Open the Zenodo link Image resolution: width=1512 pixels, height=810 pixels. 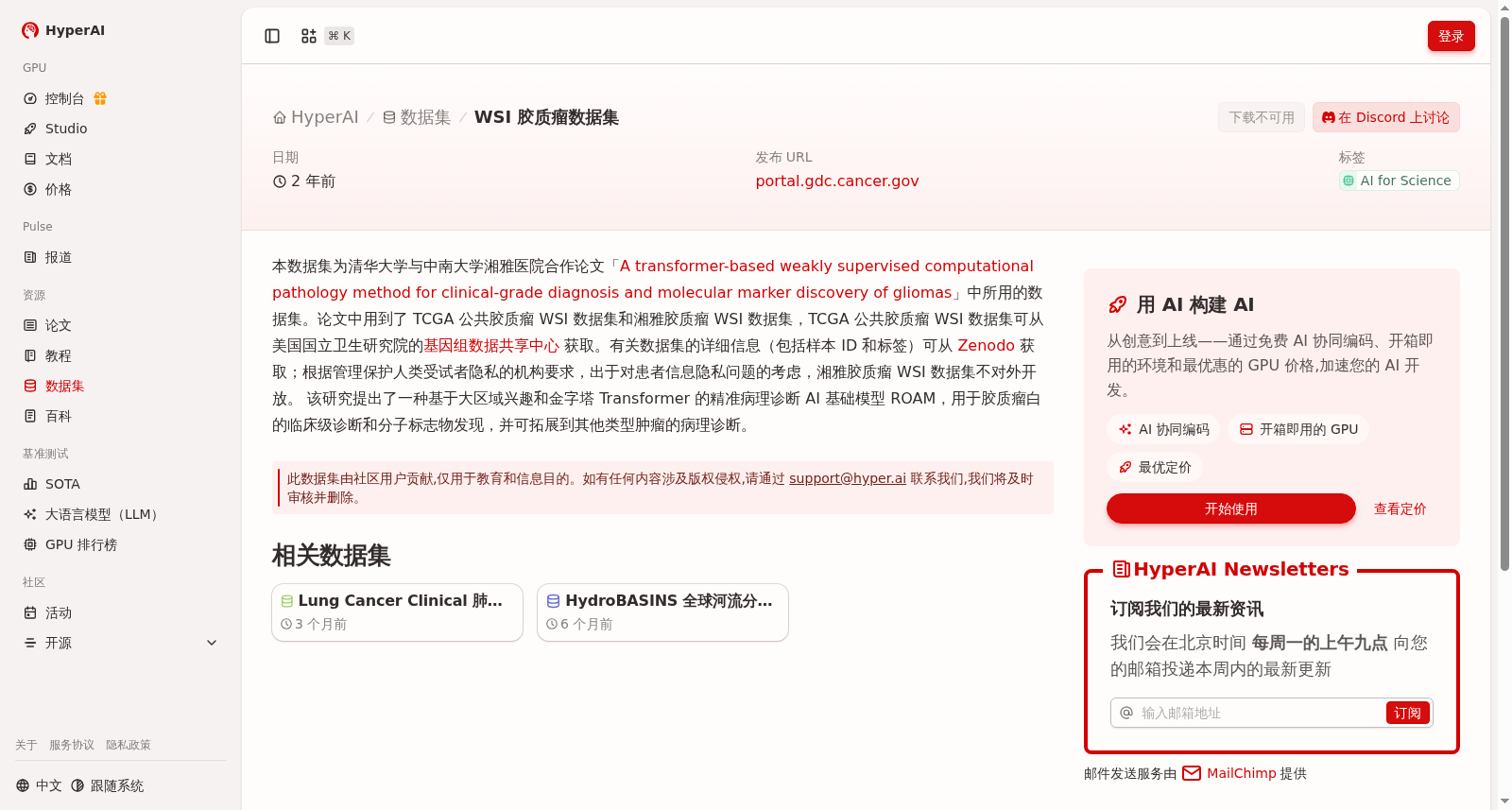pos(987,345)
